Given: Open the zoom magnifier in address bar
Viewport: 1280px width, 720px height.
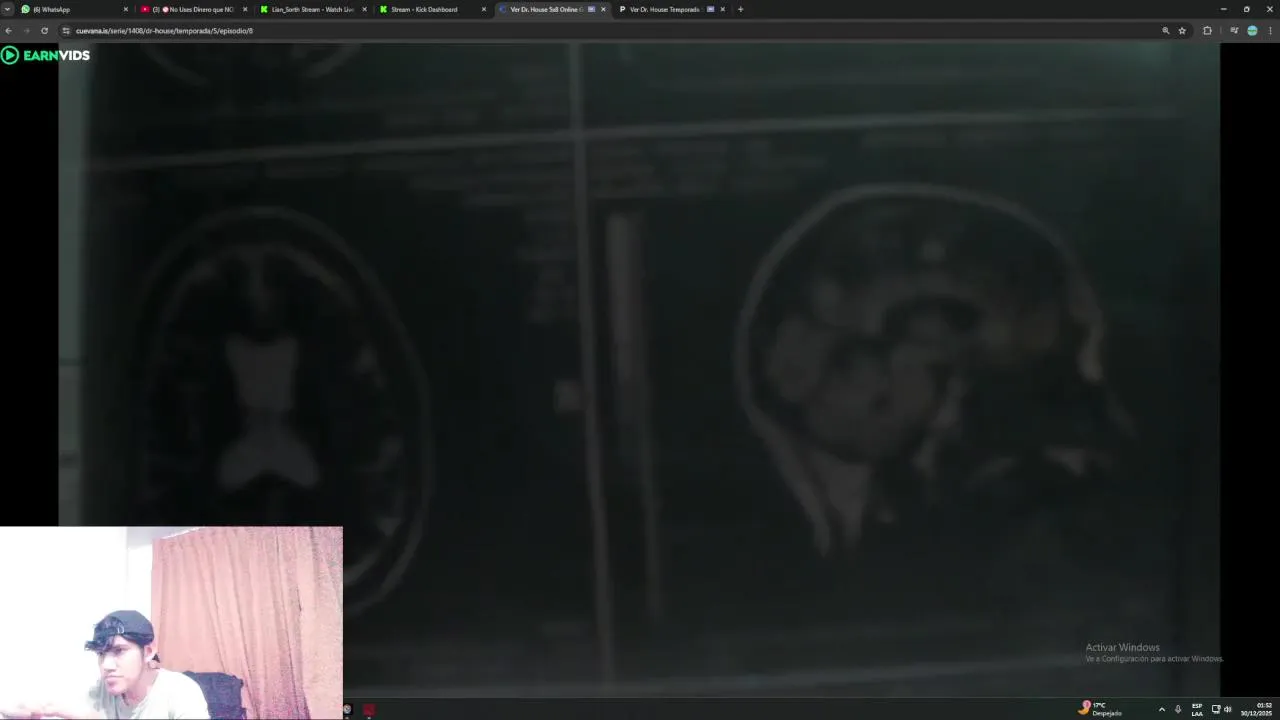Looking at the screenshot, I should click(1165, 31).
